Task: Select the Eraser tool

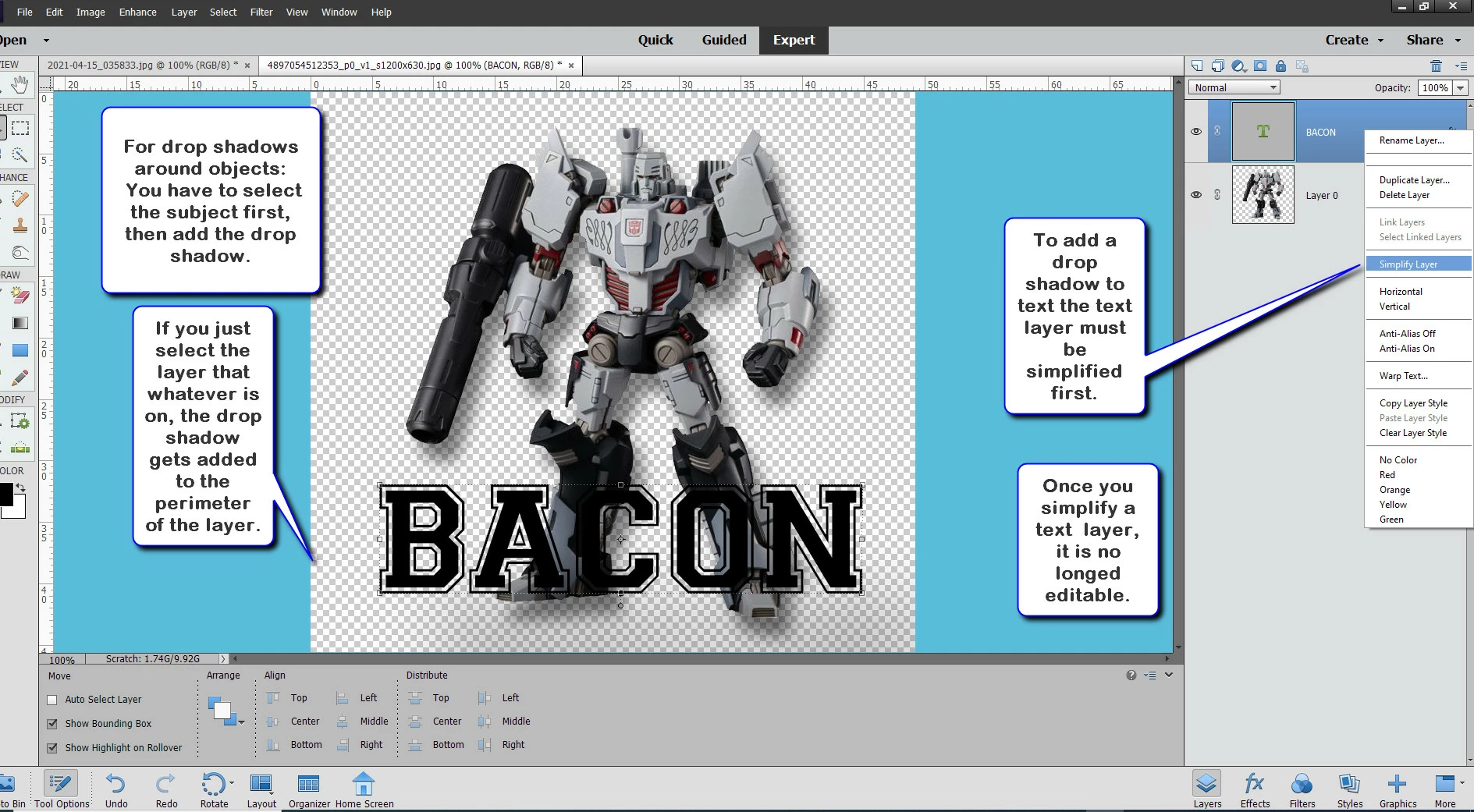Action: (x=20, y=296)
